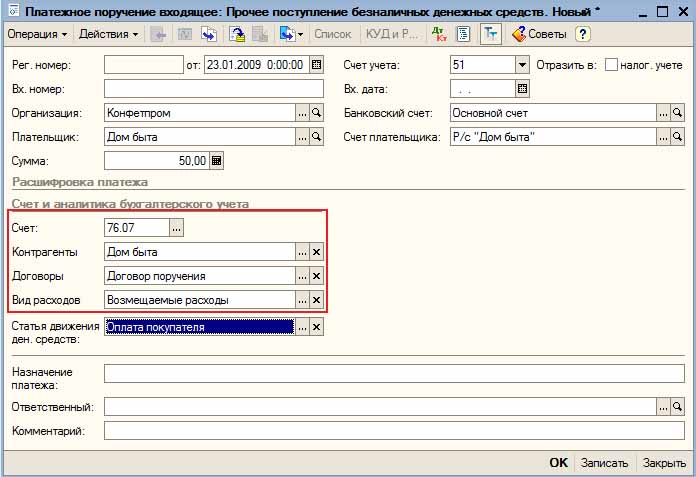
Task: Expand the Счет учета dropdown arrow
Action: pyautogui.click(x=522, y=65)
